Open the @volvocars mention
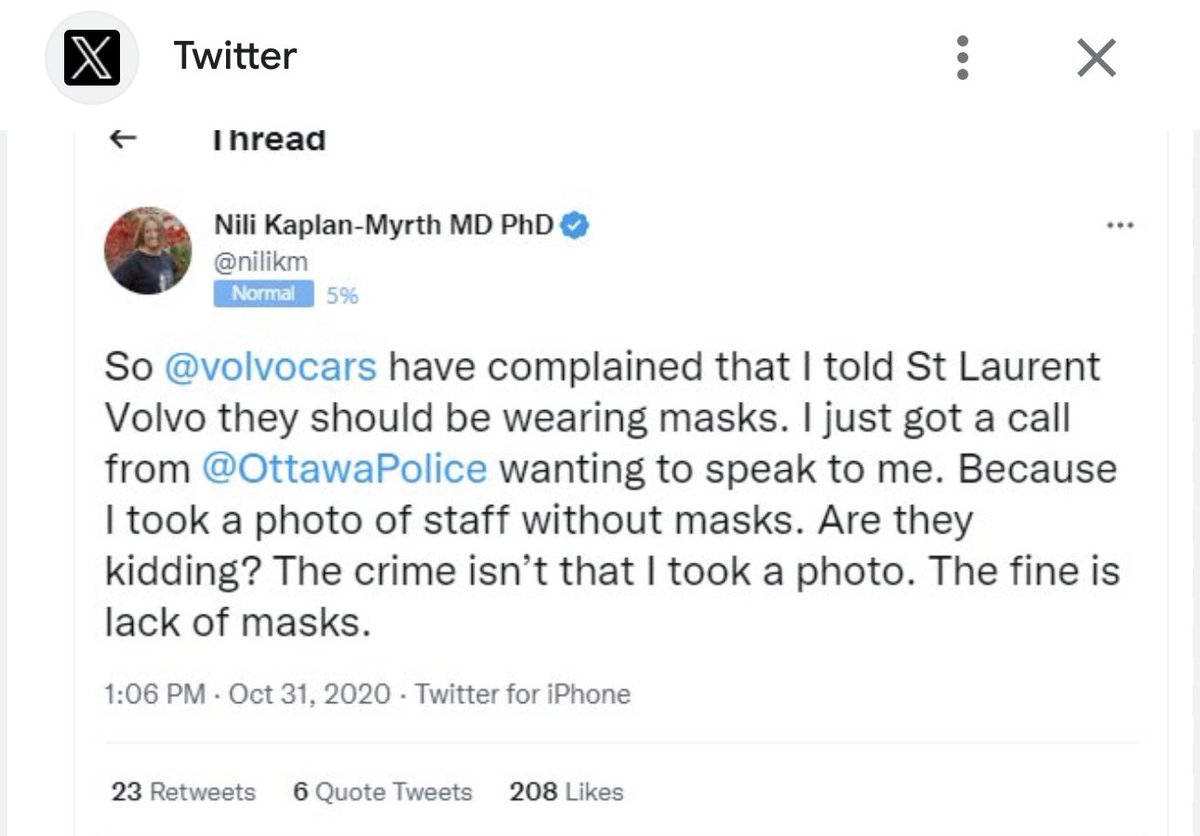1200x836 pixels. pos(270,367)
